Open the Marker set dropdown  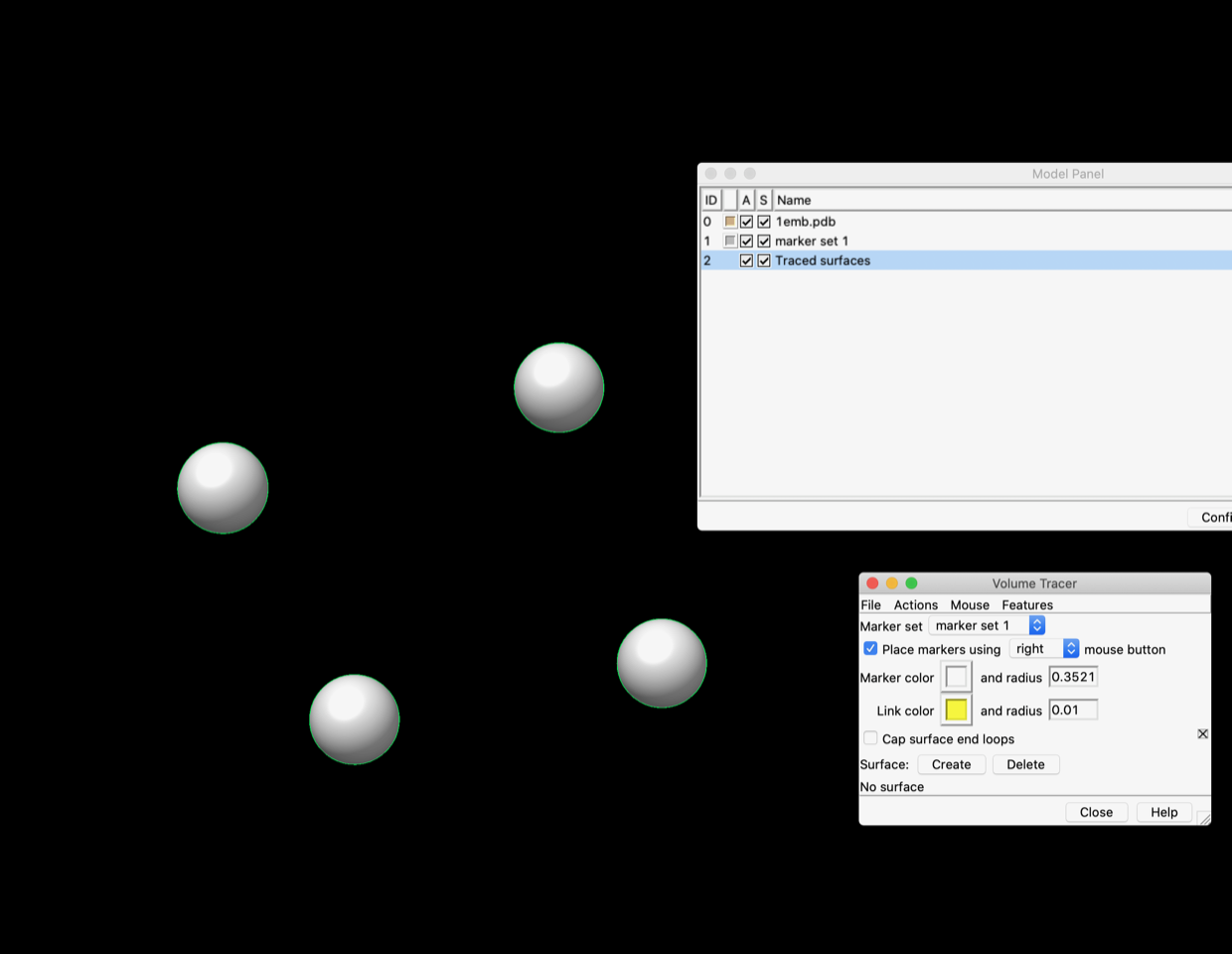click(987, 626)
